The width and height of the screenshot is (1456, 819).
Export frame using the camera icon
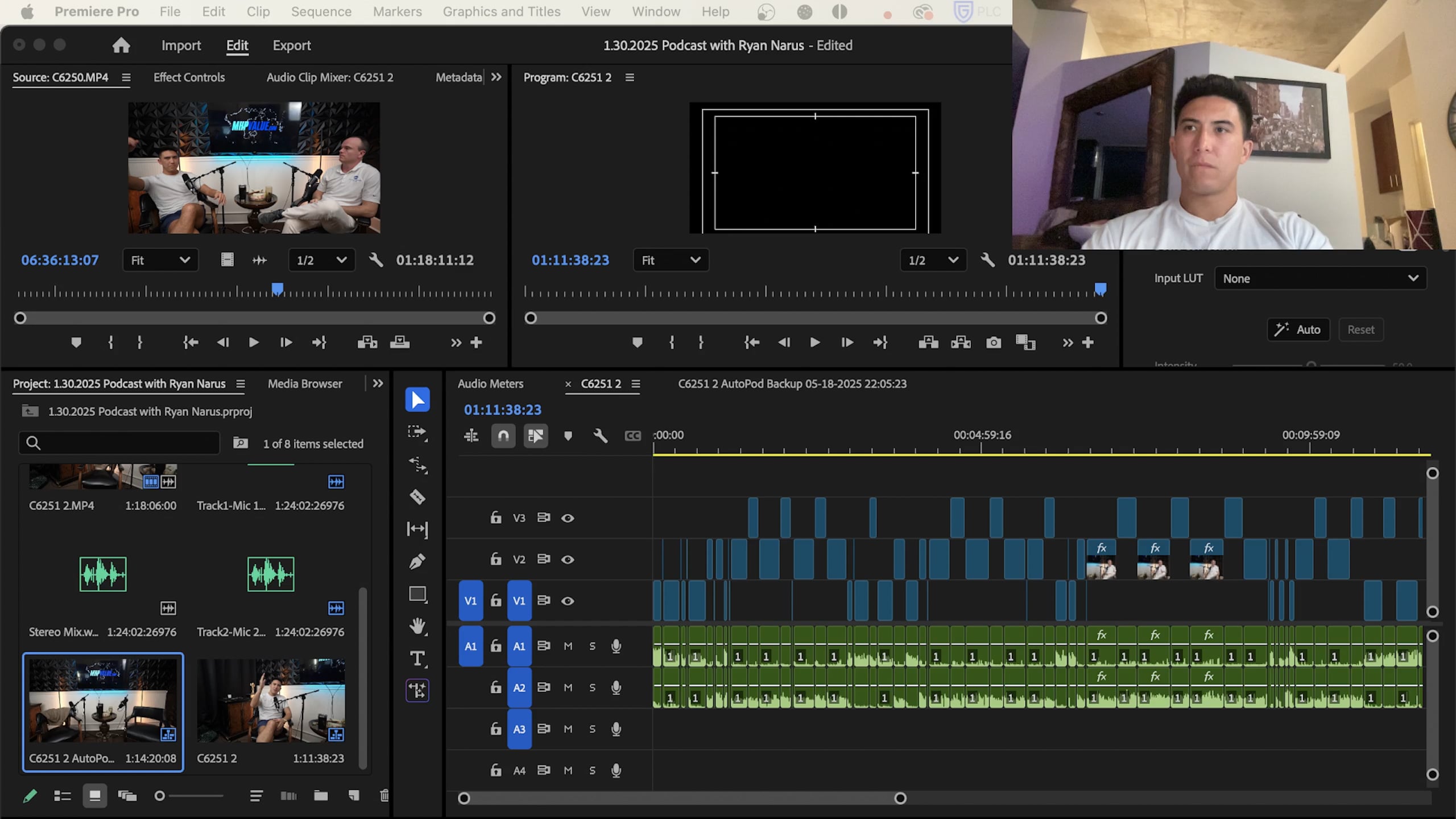coord(994,342)
